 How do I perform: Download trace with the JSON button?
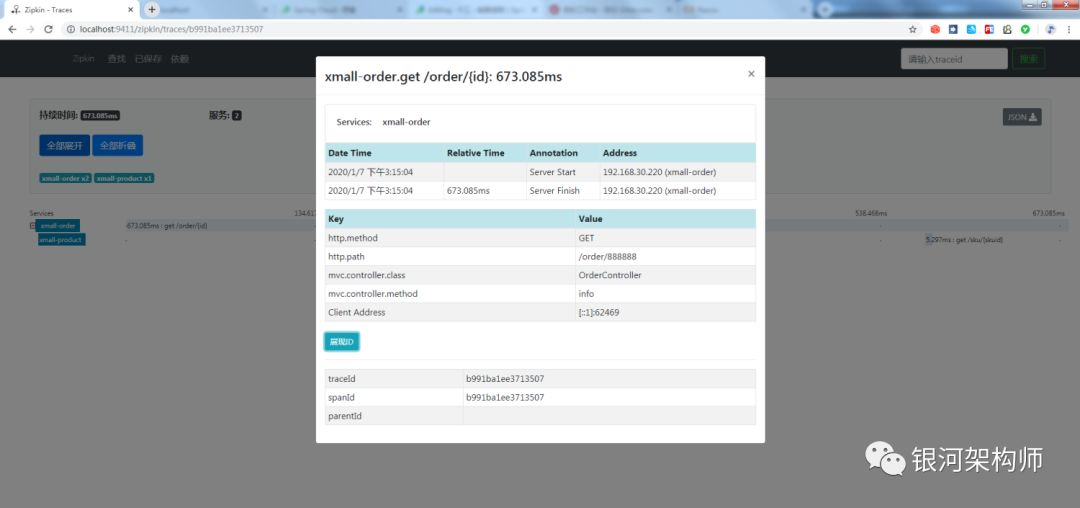click(x=1022, y=117)
